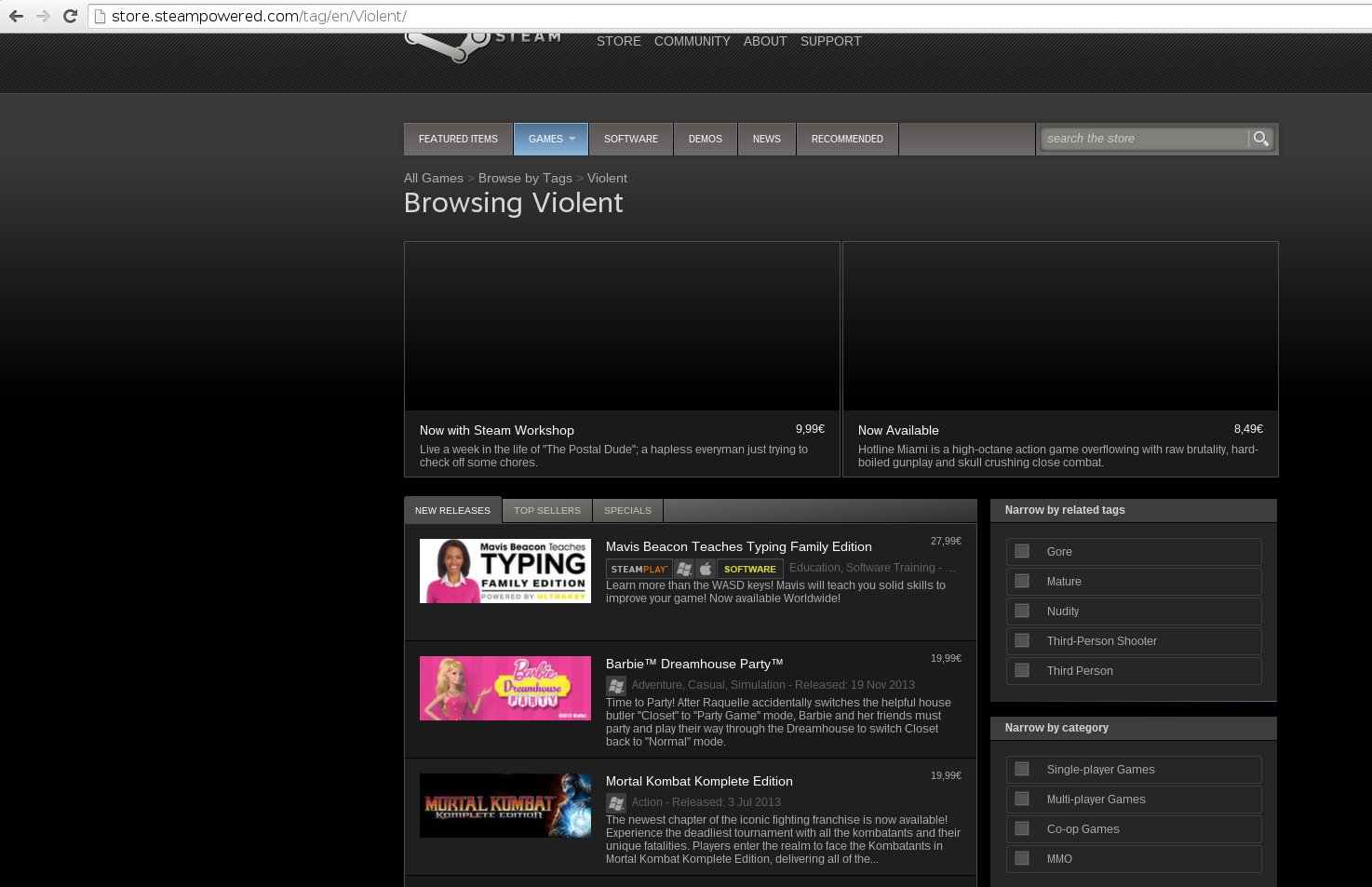Open Mortal Kombat Komplete Edition title link
Viewport: 1372px width, 887px height.
click(699, 782)
